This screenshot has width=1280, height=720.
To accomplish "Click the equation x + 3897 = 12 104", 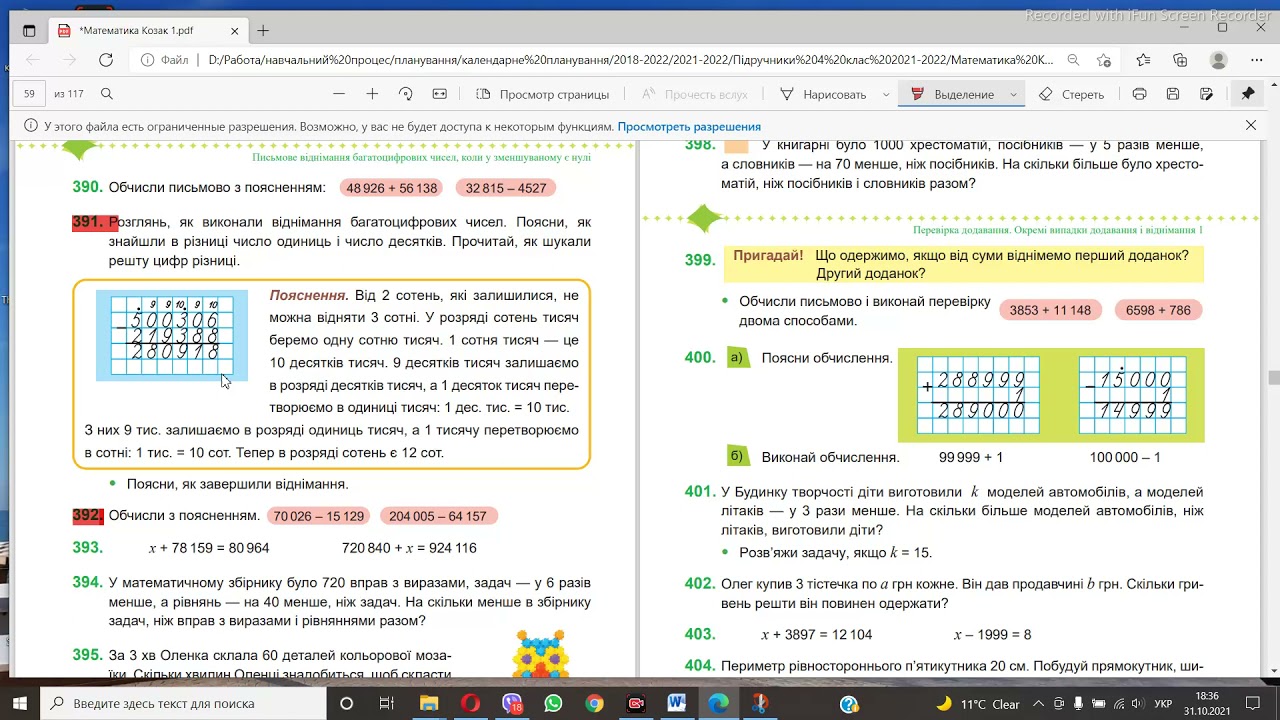I will click(816, 634).
